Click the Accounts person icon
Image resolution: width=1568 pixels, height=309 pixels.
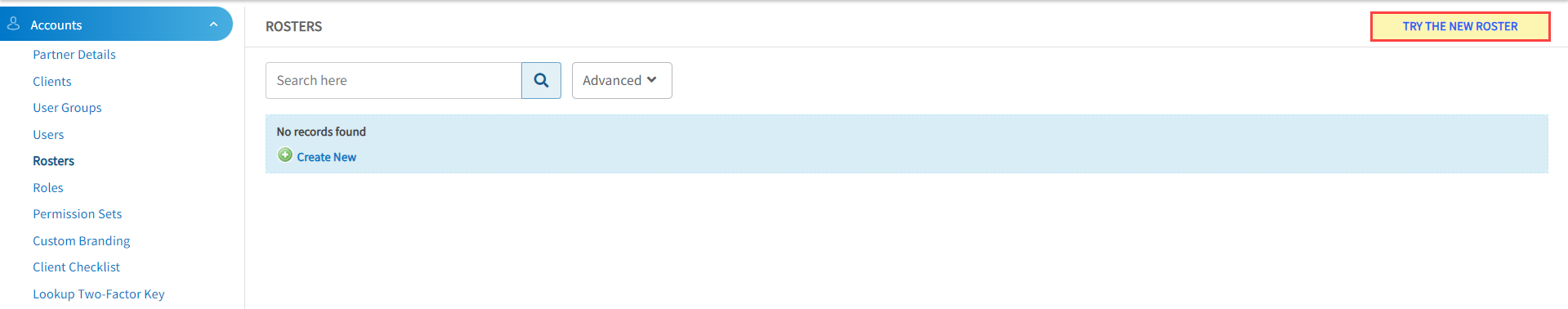click(14, 24)
